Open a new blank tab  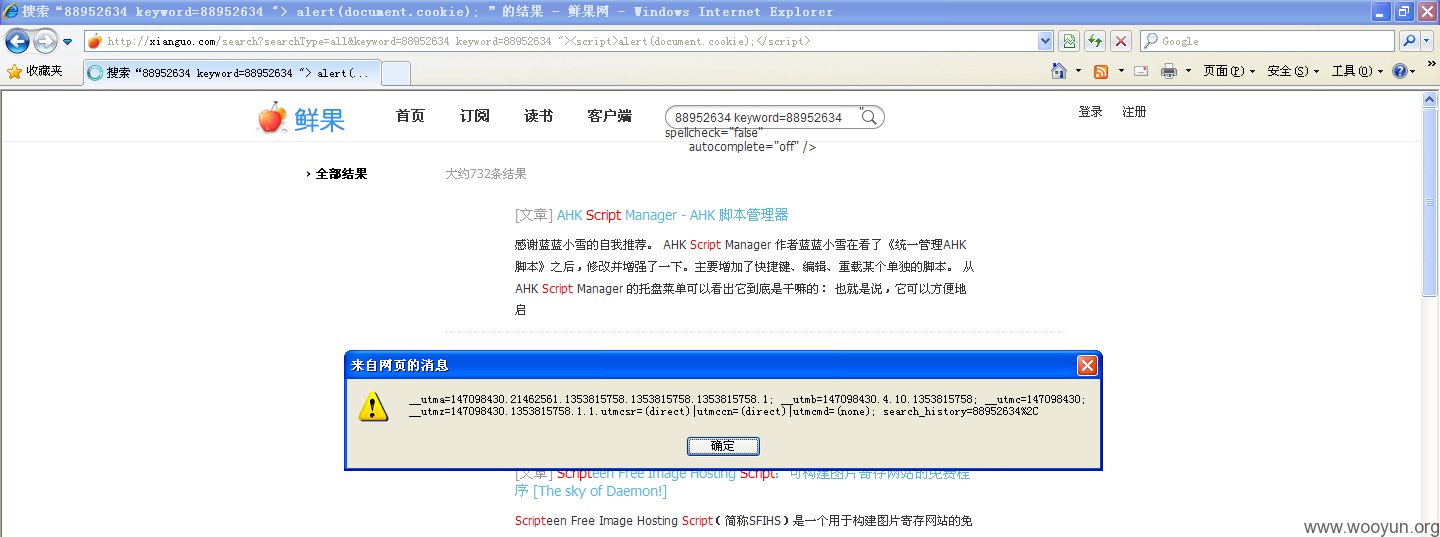pos(396,73)
